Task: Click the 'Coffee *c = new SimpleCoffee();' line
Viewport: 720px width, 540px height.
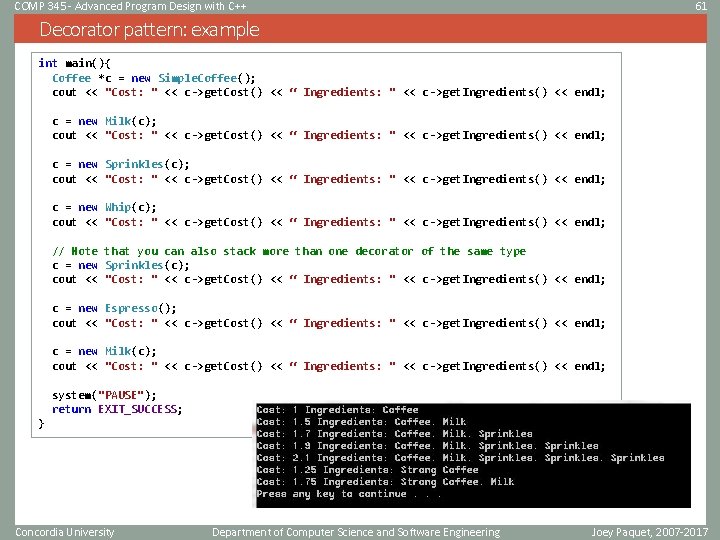Action: tap(153, 78)
